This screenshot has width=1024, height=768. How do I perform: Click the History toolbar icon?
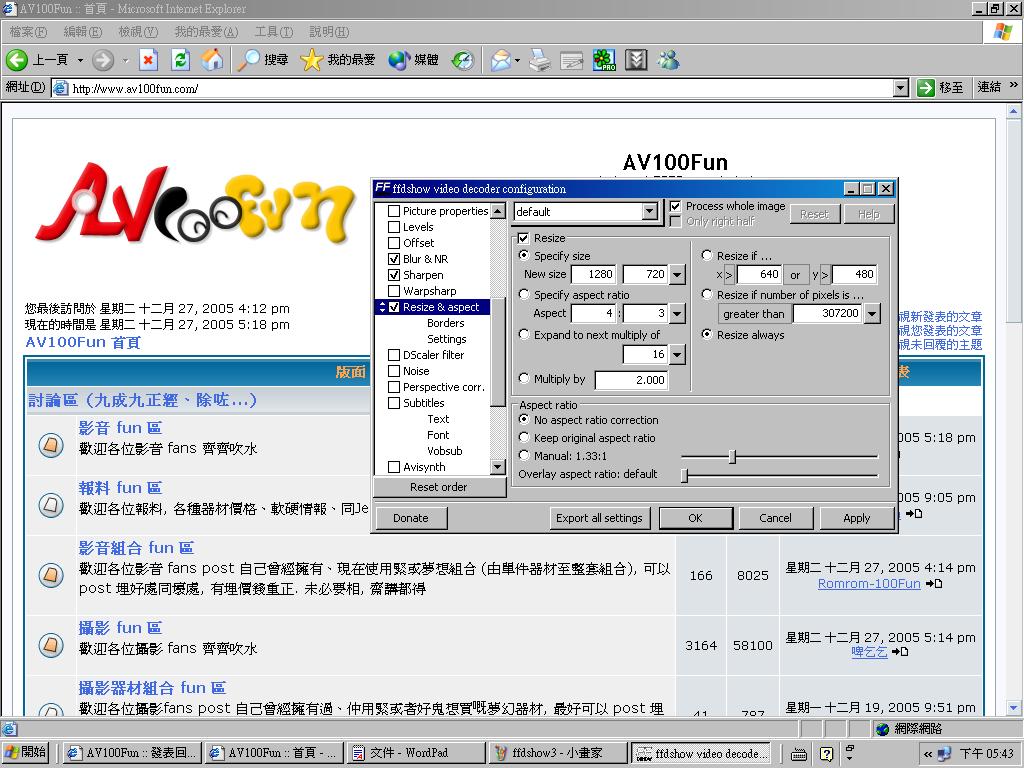click(x=462, y=60)
